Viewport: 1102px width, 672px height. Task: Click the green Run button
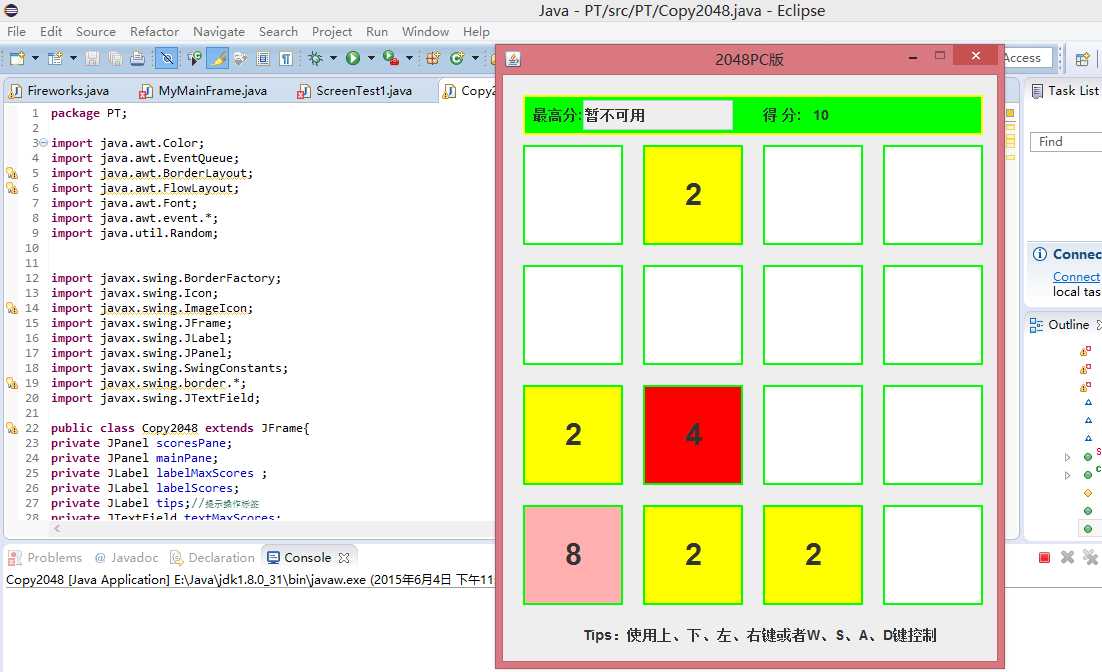click(x=353, y=58)
